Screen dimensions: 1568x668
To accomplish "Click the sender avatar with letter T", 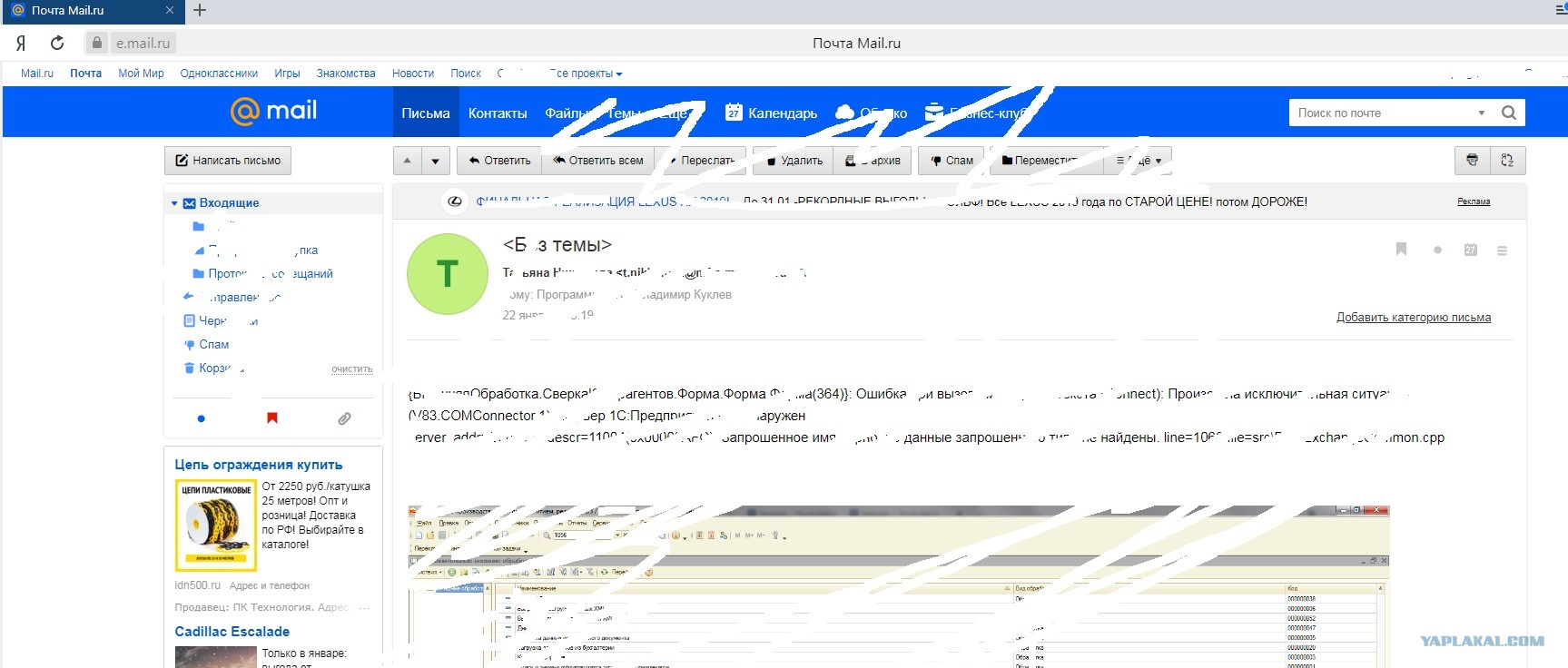I will (448, 274).
